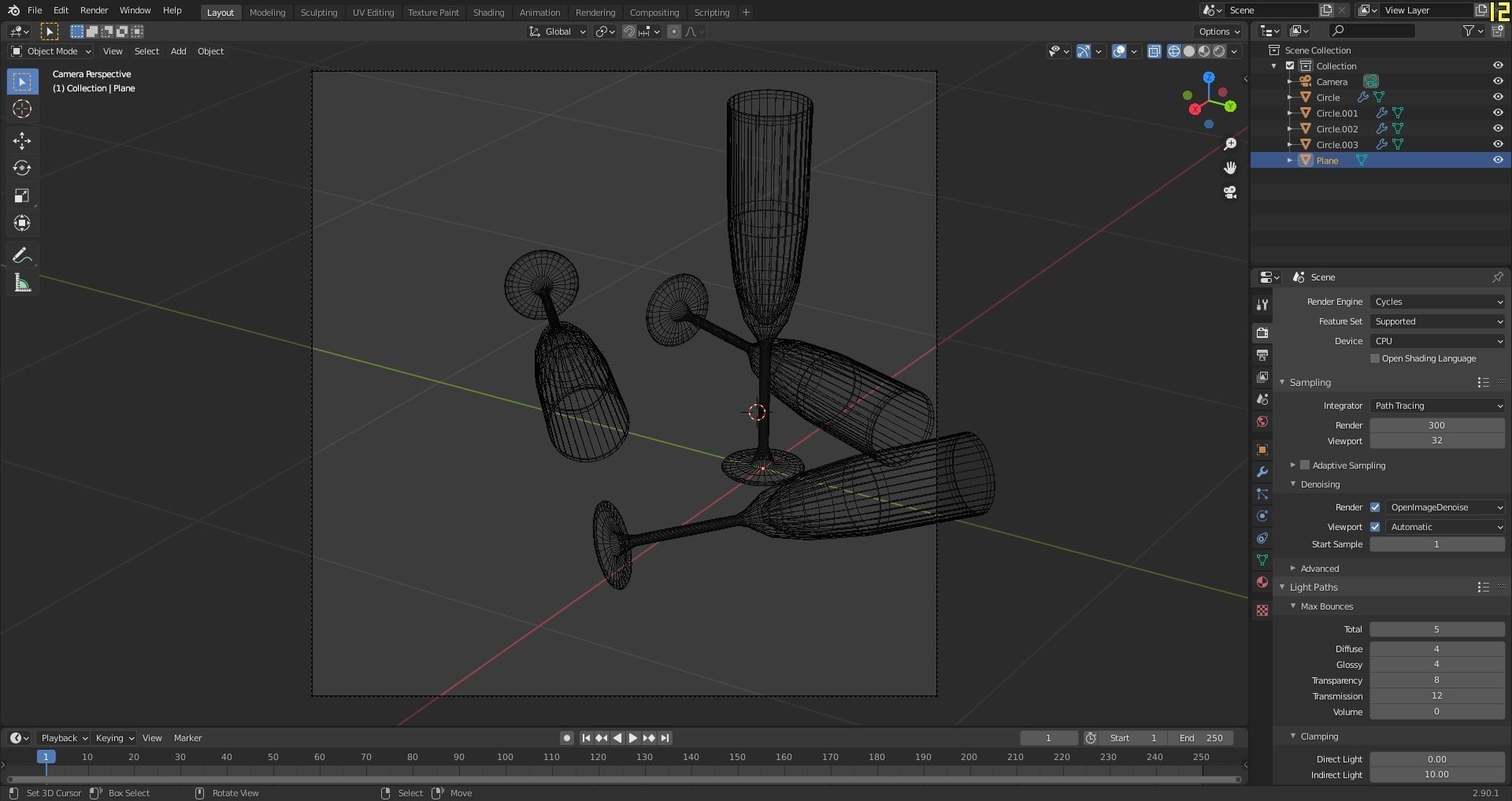Open the Add menu in viewport header
The image size is (1512, 801).
(179, 51)
